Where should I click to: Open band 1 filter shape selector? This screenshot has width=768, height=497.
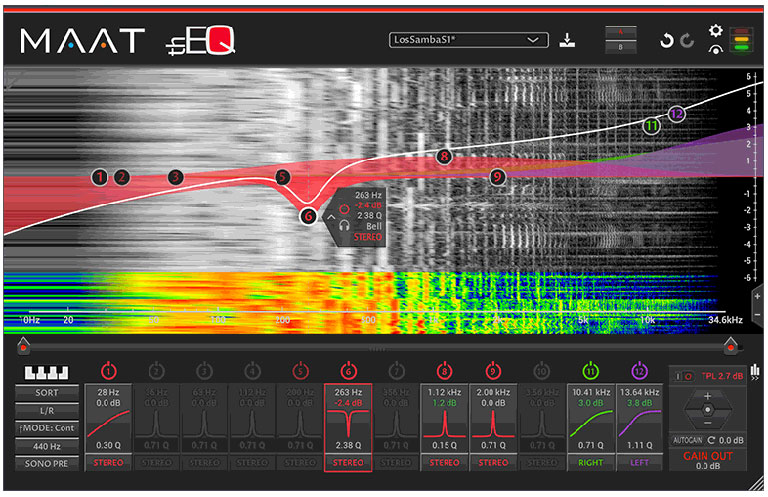tap(108, 424)
